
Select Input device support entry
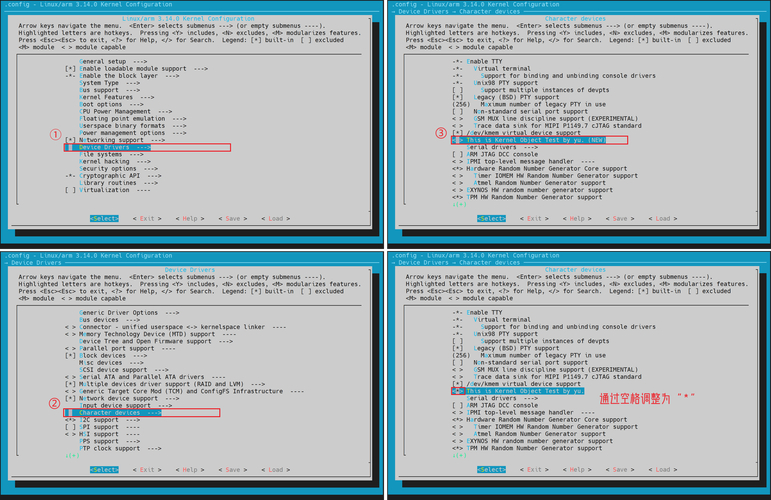[x=125, y=406]
